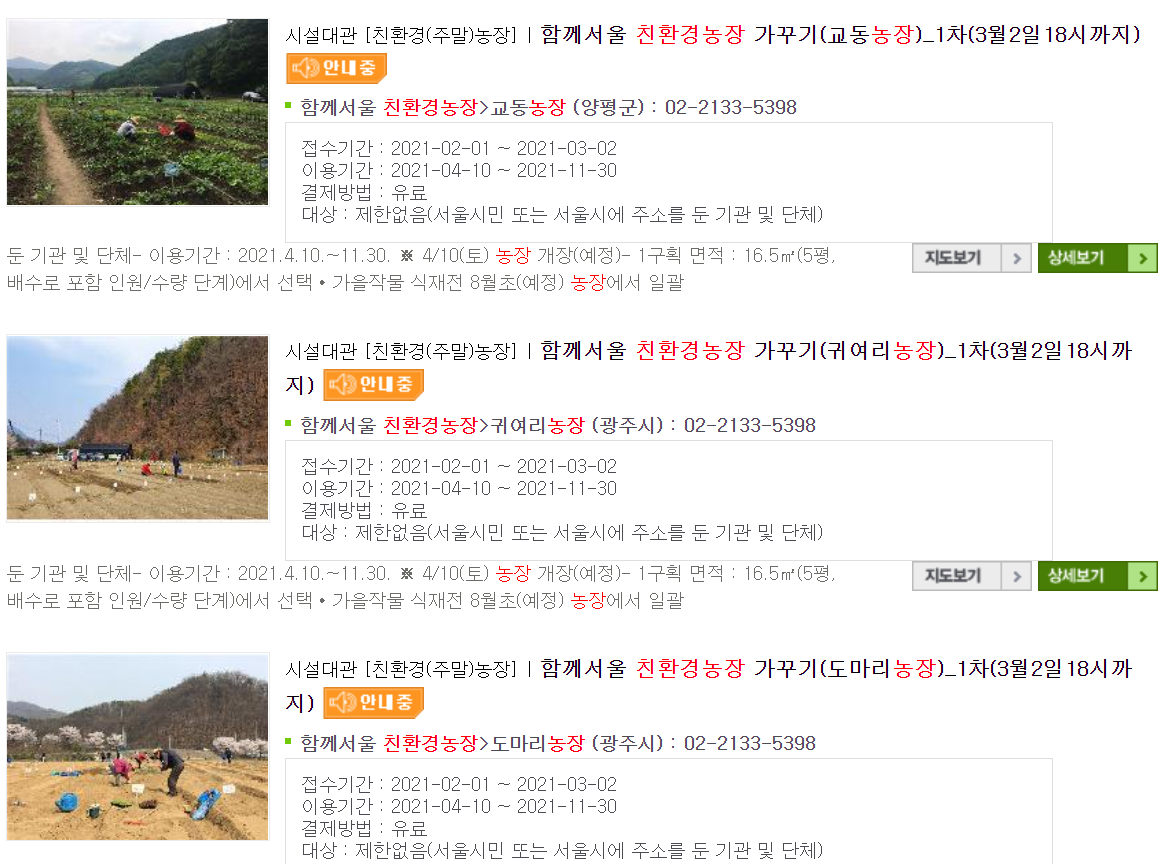Click green arrow on 귀여리농장 상세보기 button
The width and height of the screenshot is (1173, 864).
click(1142, 576)
